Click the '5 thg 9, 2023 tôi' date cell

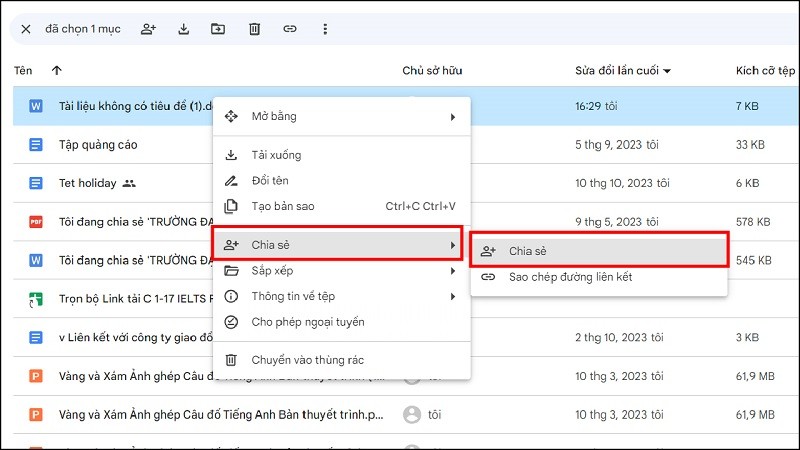coord(617,145)
